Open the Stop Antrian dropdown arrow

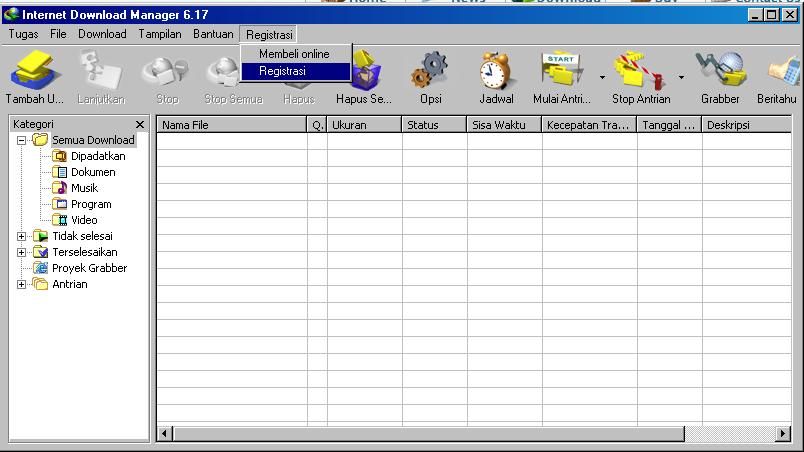tap(681, 77)
